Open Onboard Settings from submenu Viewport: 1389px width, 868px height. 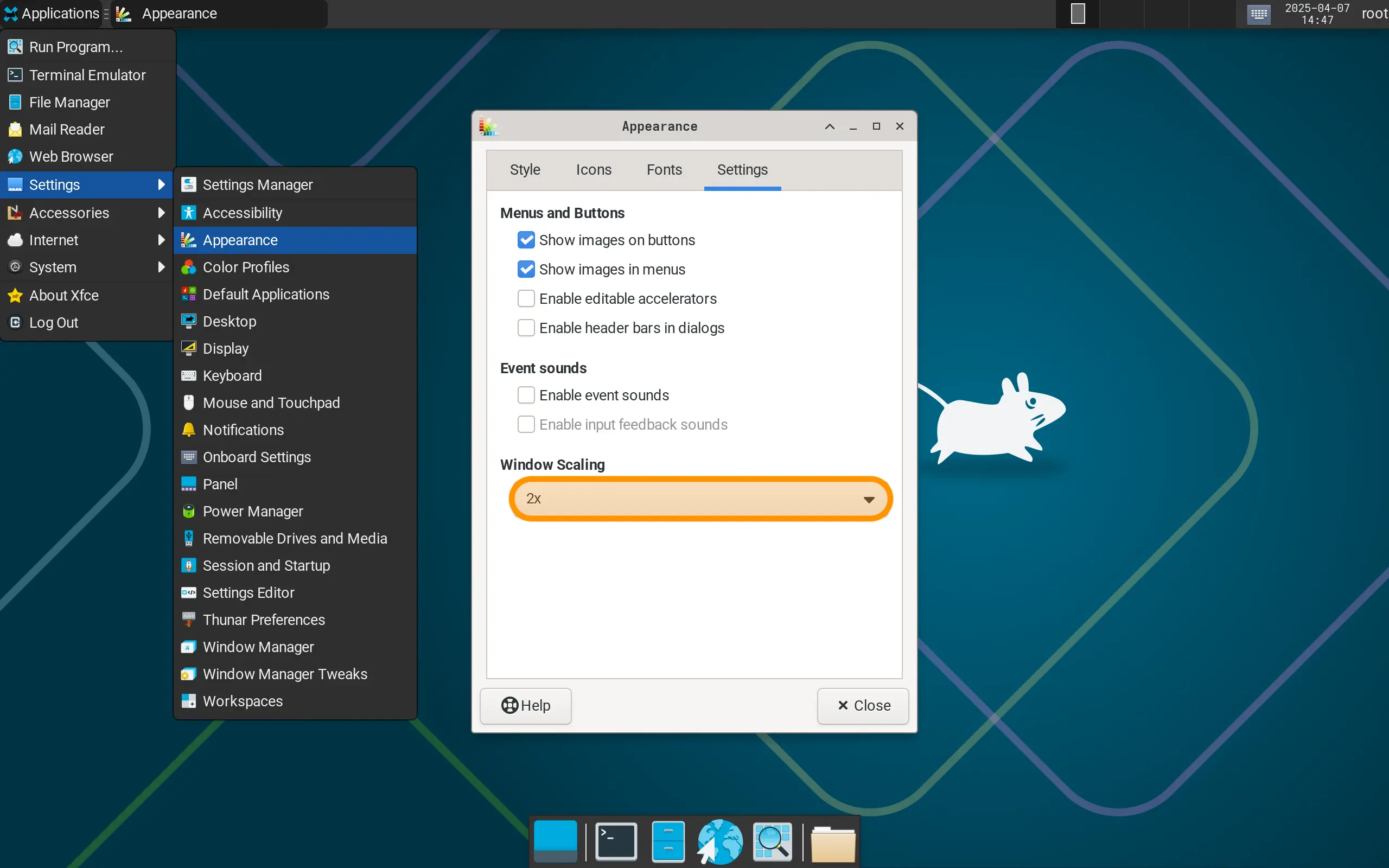(x=295, y=457)
